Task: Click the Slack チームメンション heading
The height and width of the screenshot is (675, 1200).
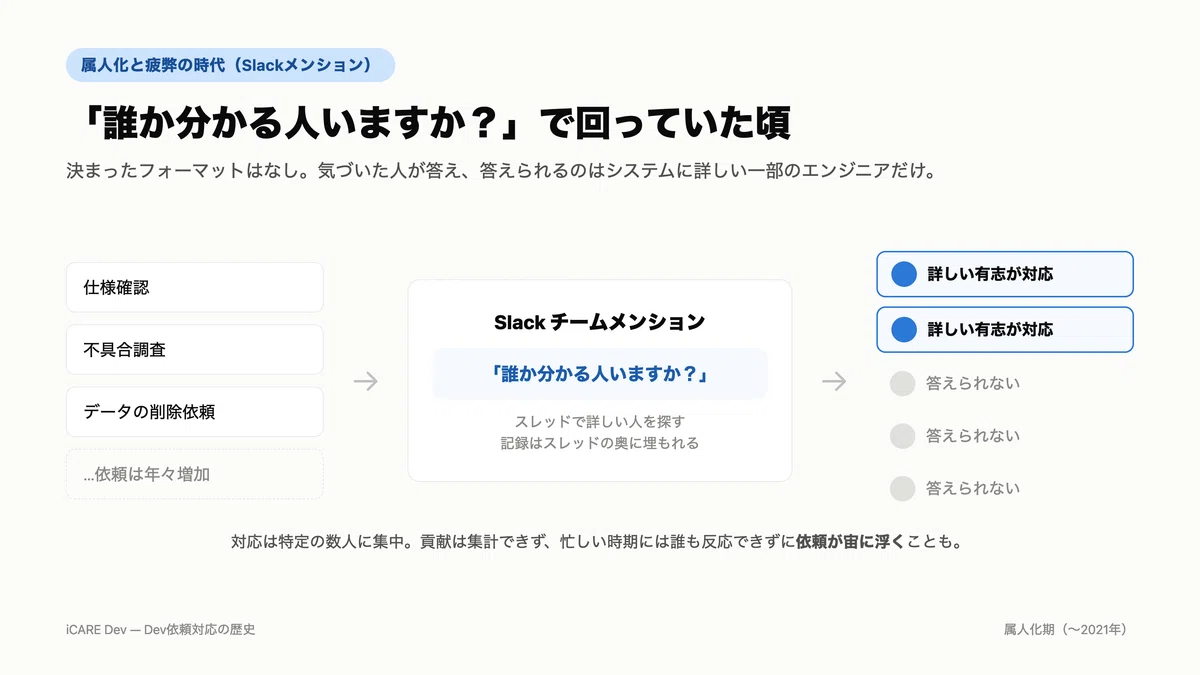Action: click(600, 322)
